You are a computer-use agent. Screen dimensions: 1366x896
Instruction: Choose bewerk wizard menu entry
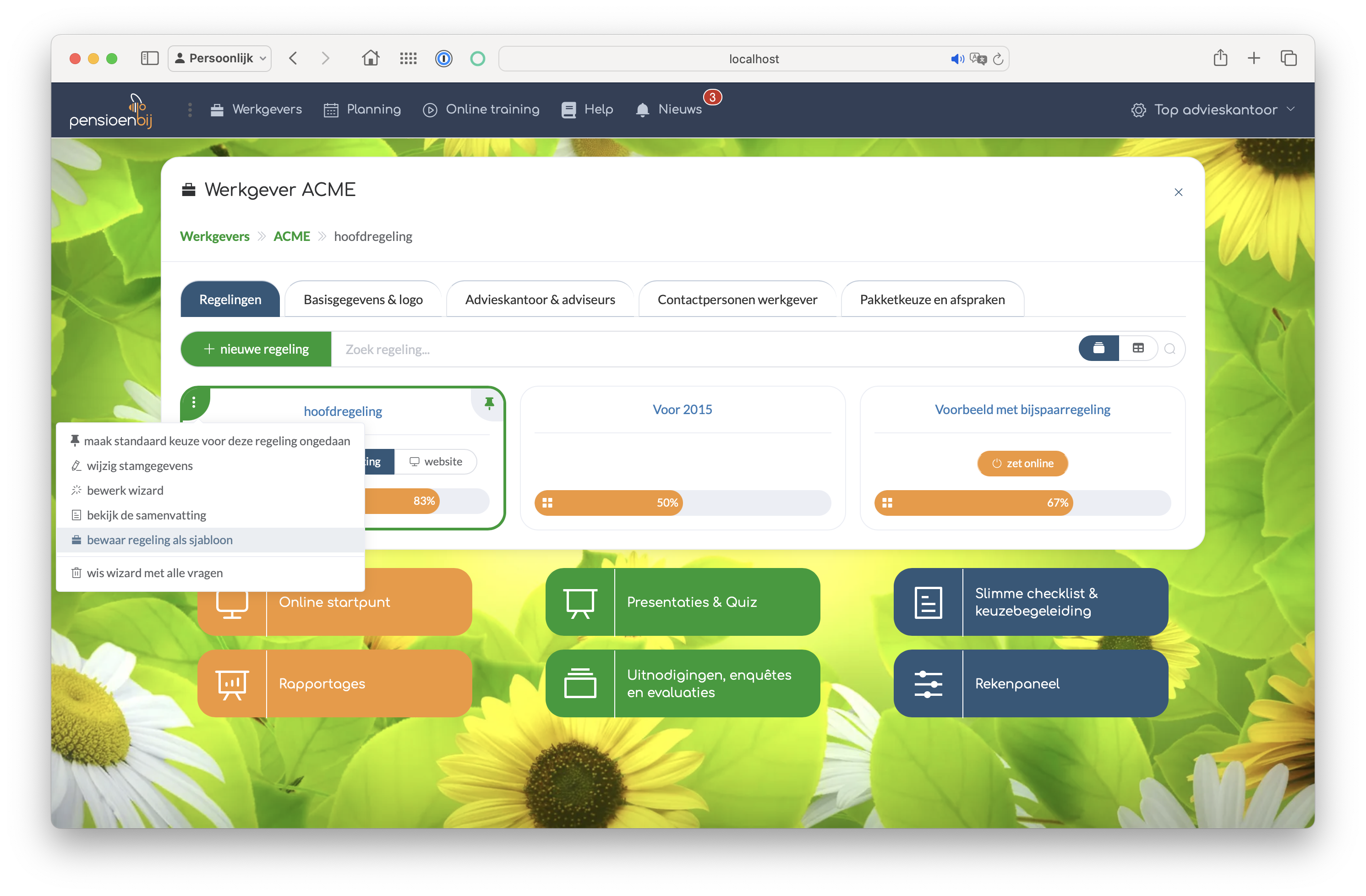210,490
